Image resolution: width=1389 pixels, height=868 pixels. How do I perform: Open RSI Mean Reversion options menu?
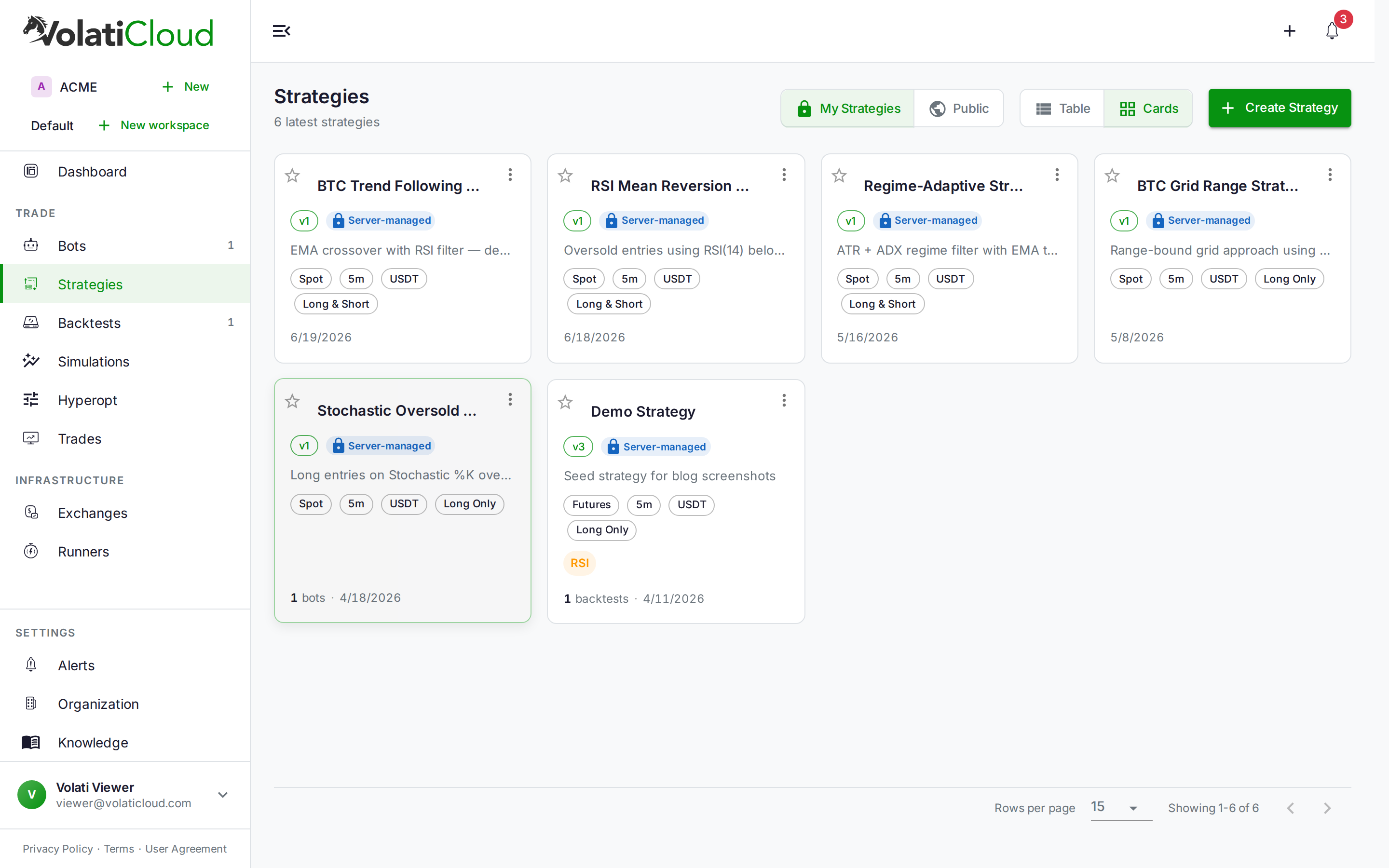tap(784, 175)
